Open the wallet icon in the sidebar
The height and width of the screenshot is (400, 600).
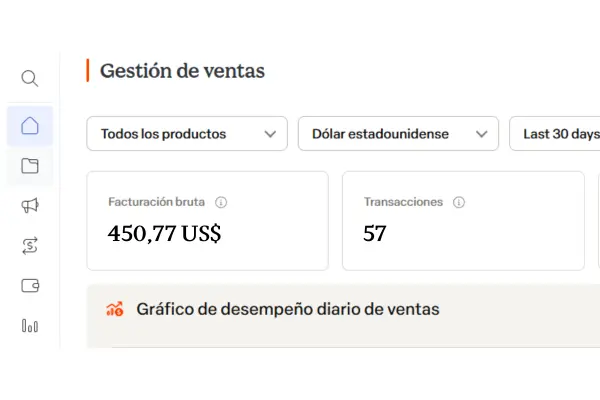point(30,285)
